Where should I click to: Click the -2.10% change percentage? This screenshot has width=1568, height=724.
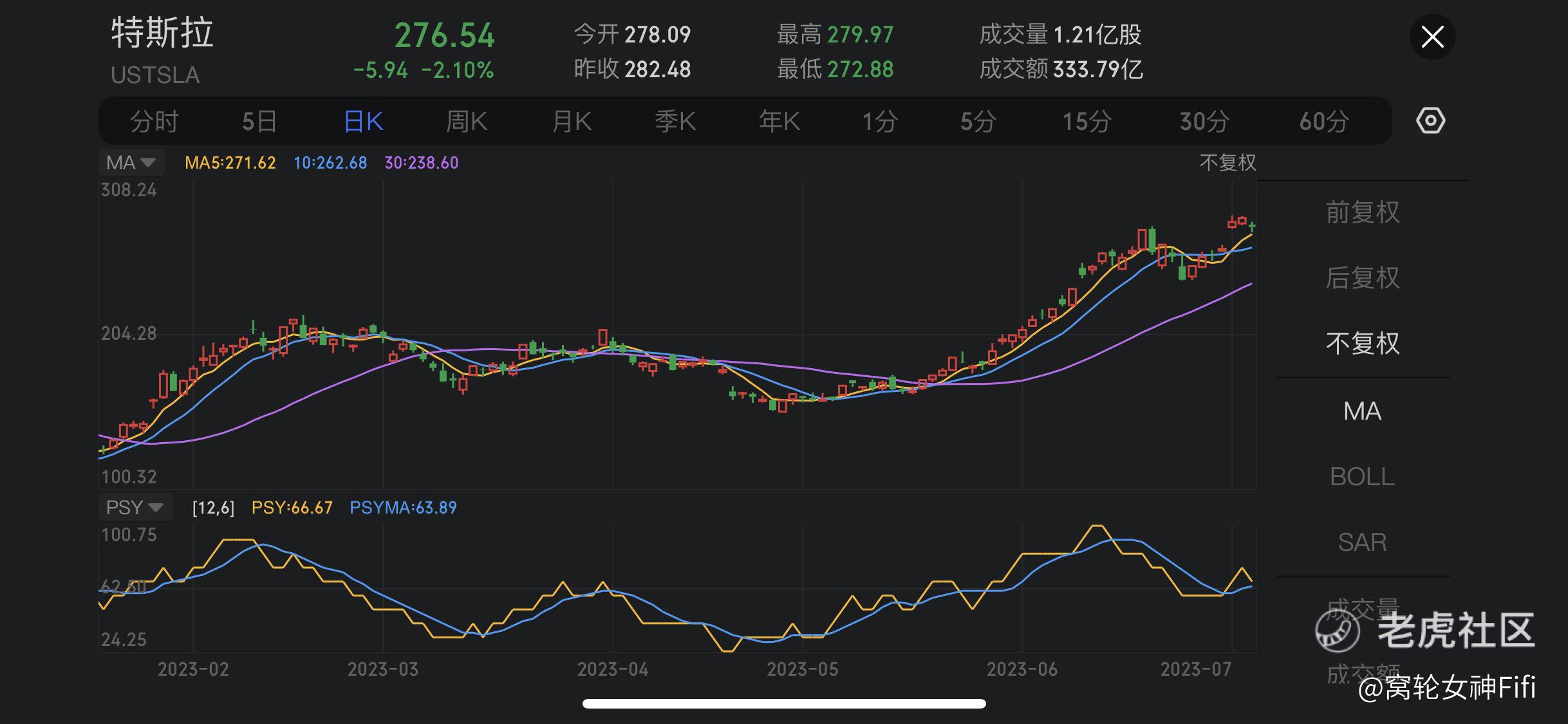point(458,70)
